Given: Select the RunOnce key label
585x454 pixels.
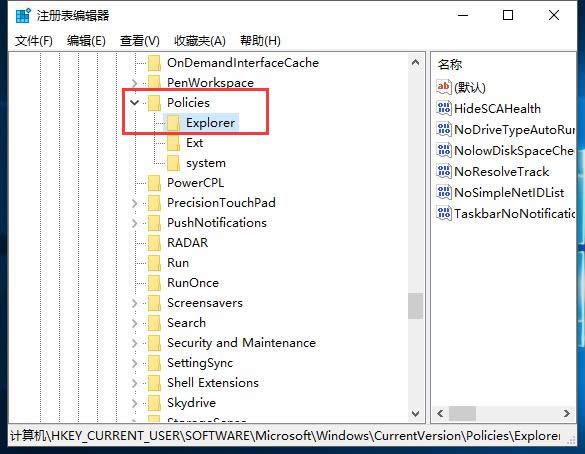Looking at the screenshot, I should pyautogui.click(x=193, y=283).
